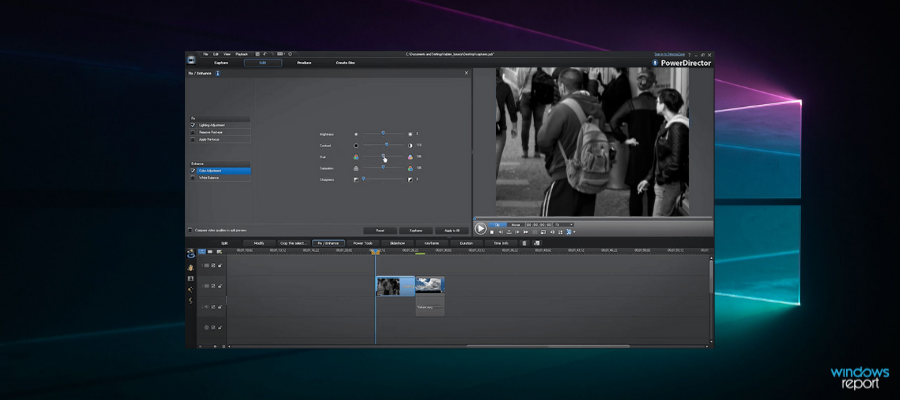Switch to the Capture module tab
The width and height of the screenshot is (900, 400).
point(221,63)
